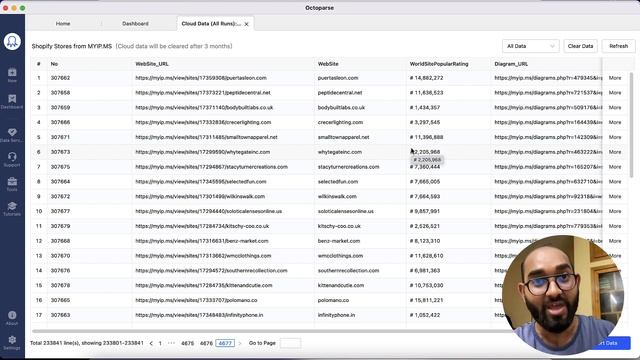
Task: Select Diagram_URL cell for puertasleon.com row
Action: (548, 78)
